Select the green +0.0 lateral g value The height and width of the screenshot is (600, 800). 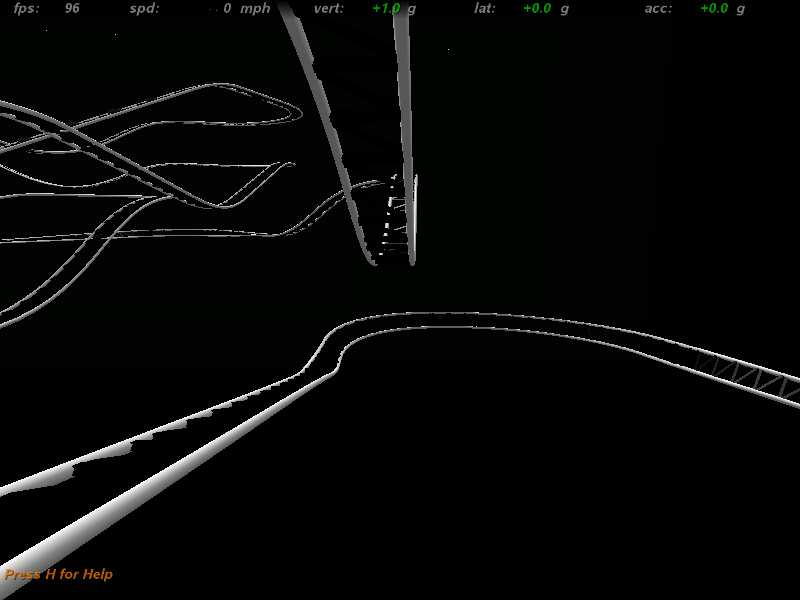pos(537,8)
